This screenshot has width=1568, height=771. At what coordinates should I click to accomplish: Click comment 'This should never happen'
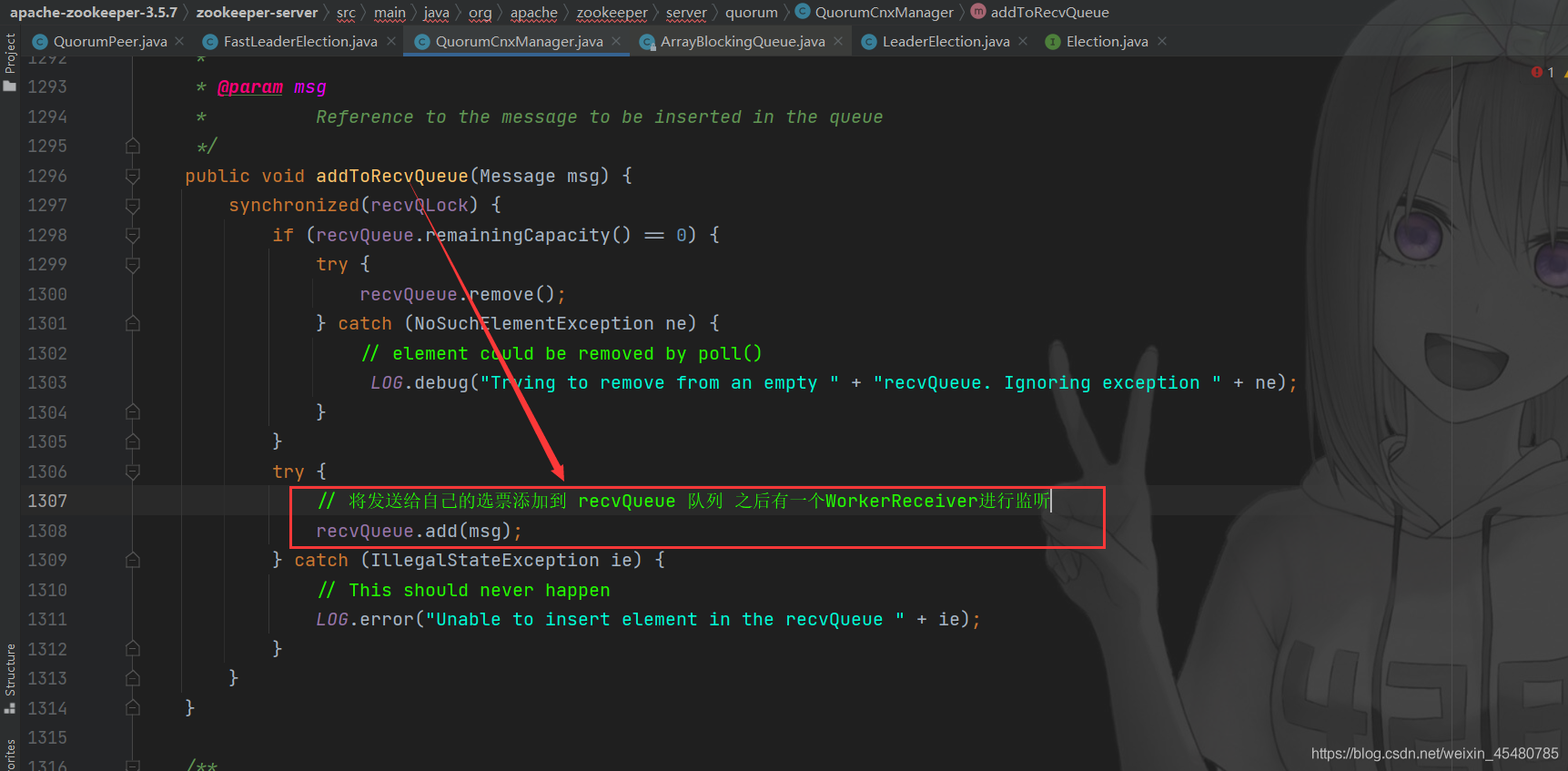click(464, 590)
